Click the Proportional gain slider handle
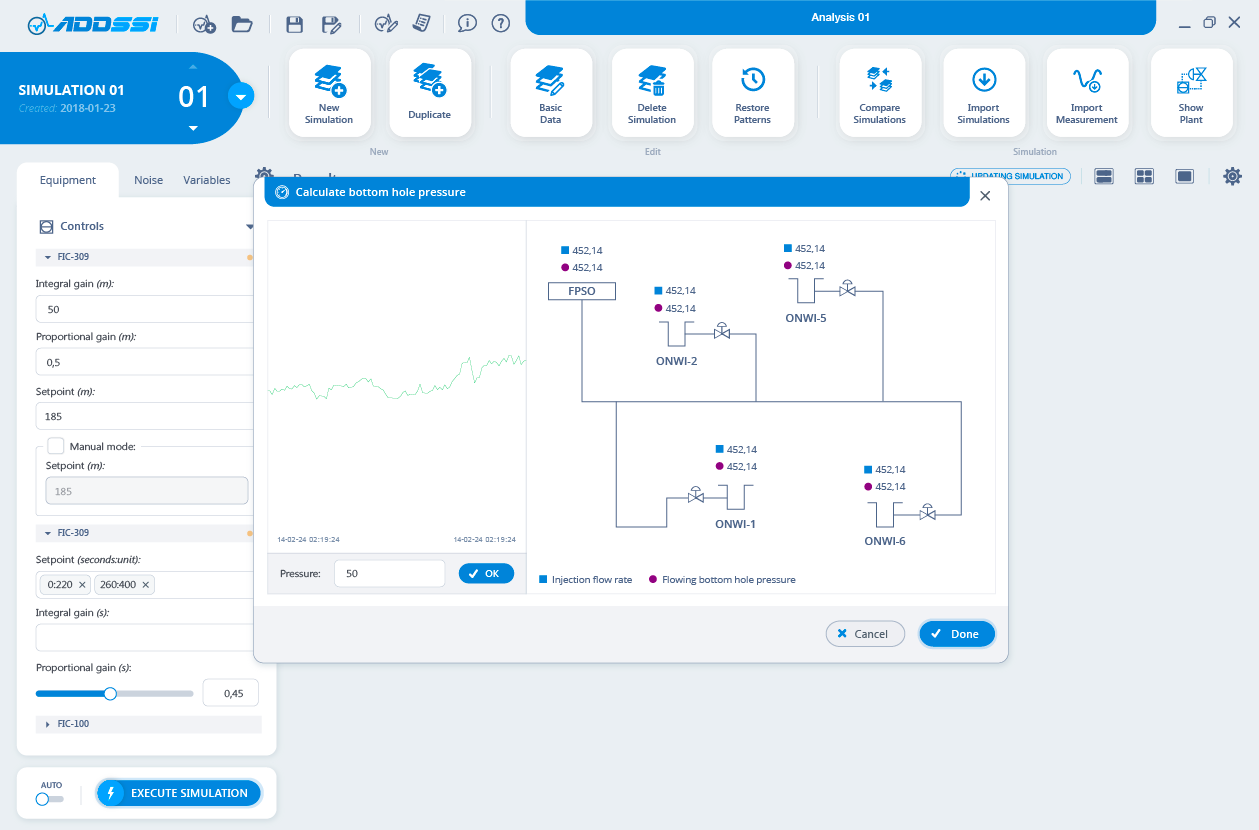 coord(110,693)
